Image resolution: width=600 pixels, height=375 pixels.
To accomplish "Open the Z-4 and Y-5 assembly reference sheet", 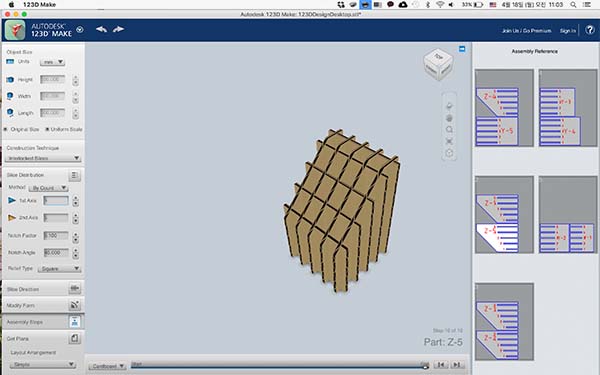I will [x=504, y=108].
